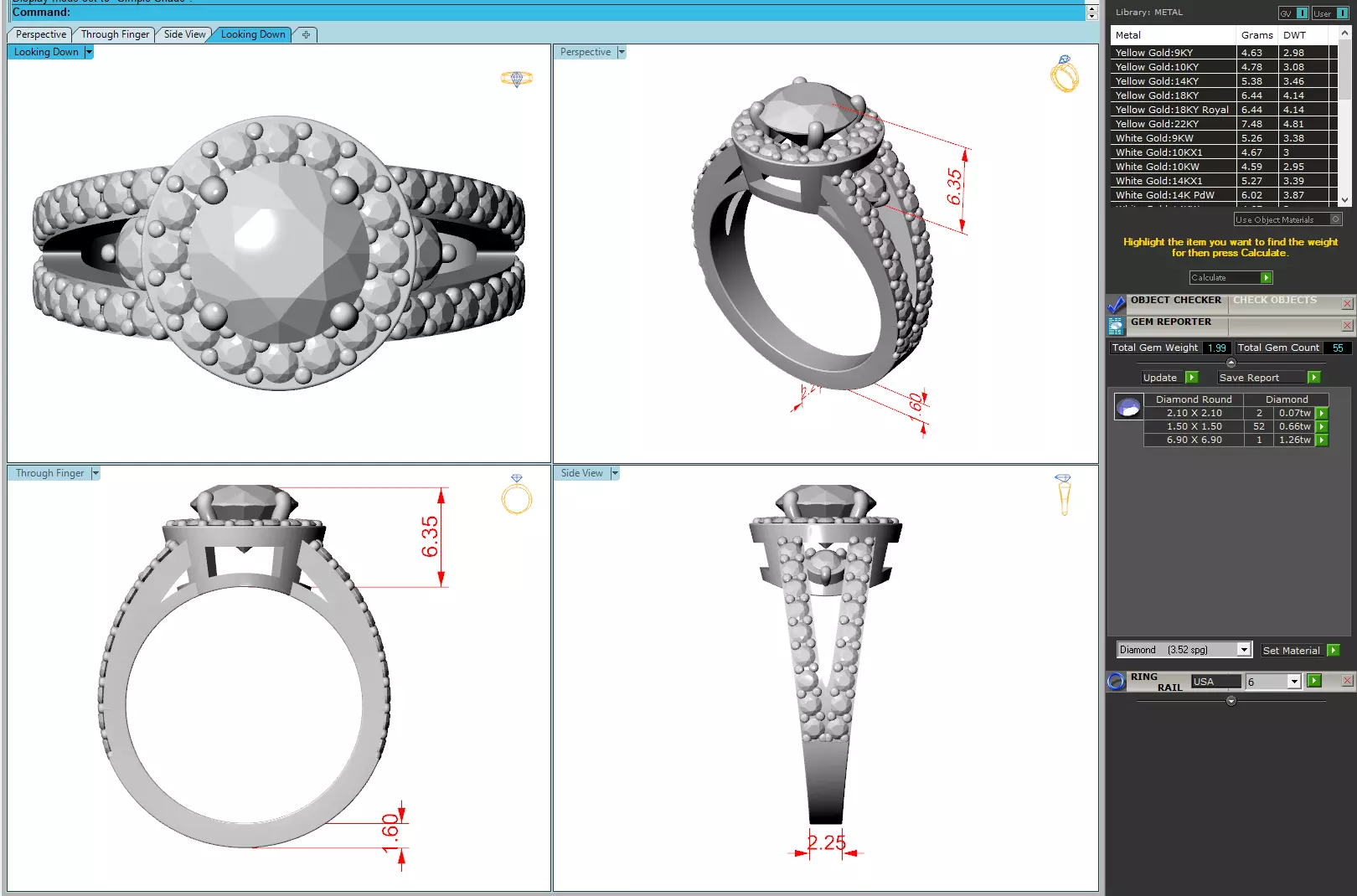
Task: Click the DWT column header
Action: (x=1305, y=35)
